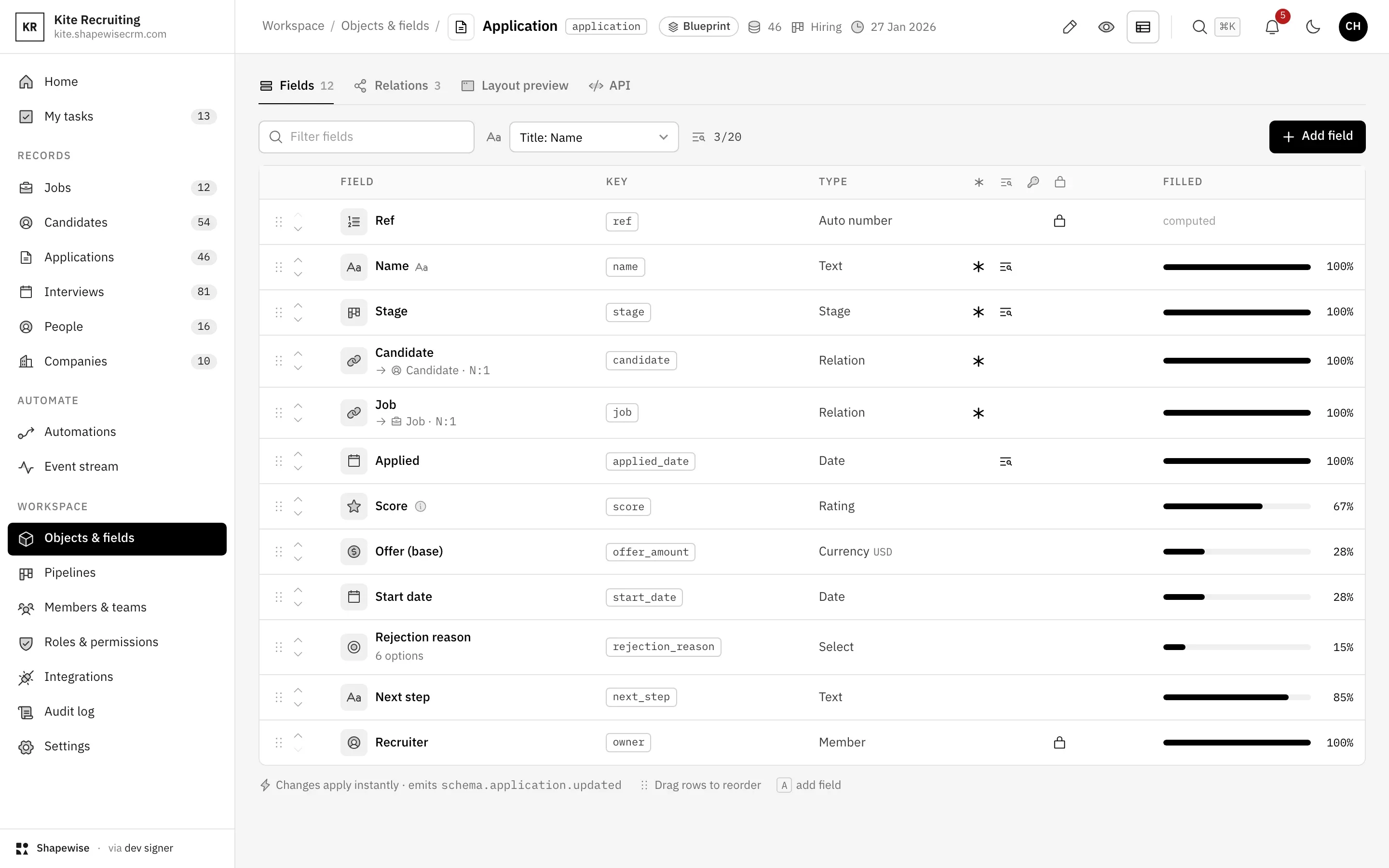Viewport: 1389px width, 868px height.
Task: Toggle lock icon on Ref row
Action: [x=1060, y=221]
